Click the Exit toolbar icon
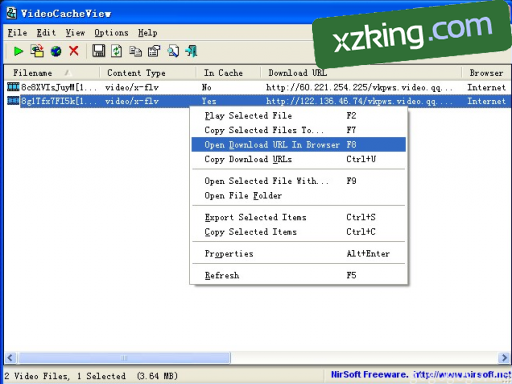Viewport: 512px width, 384px height. [192, 51]
